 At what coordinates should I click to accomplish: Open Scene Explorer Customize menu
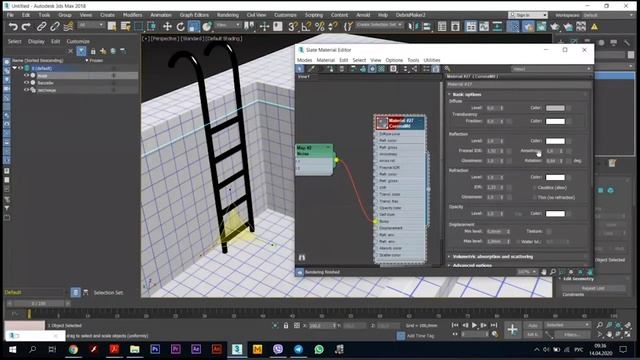78,41
